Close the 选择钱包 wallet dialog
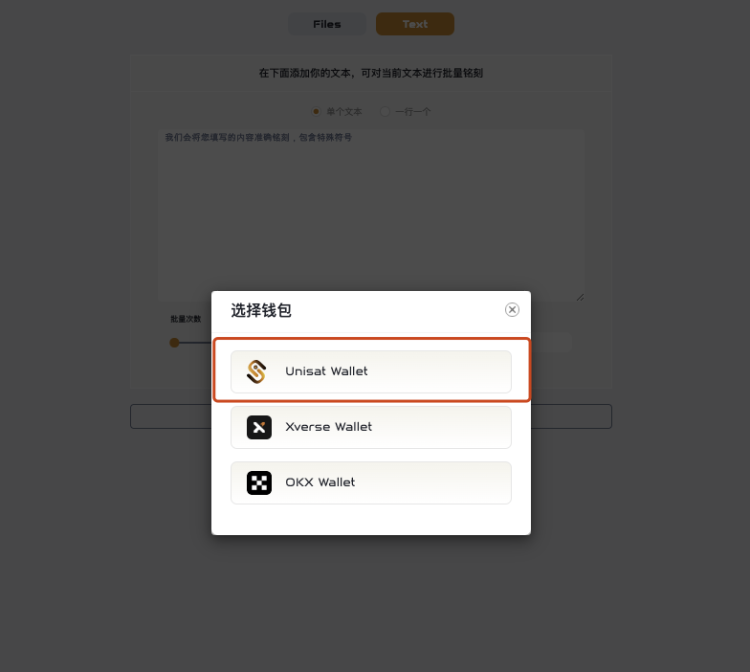750x672 pixels. point(512,309)
